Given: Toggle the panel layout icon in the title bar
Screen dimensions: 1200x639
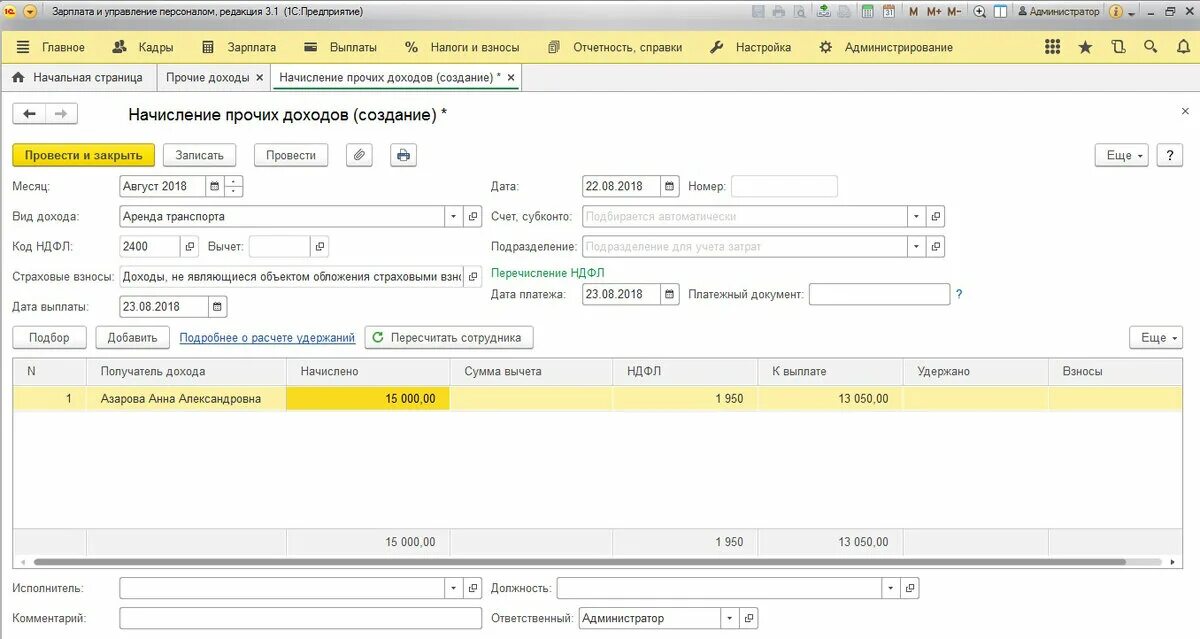Looking at the screenshot, I should pos(1000,11).
